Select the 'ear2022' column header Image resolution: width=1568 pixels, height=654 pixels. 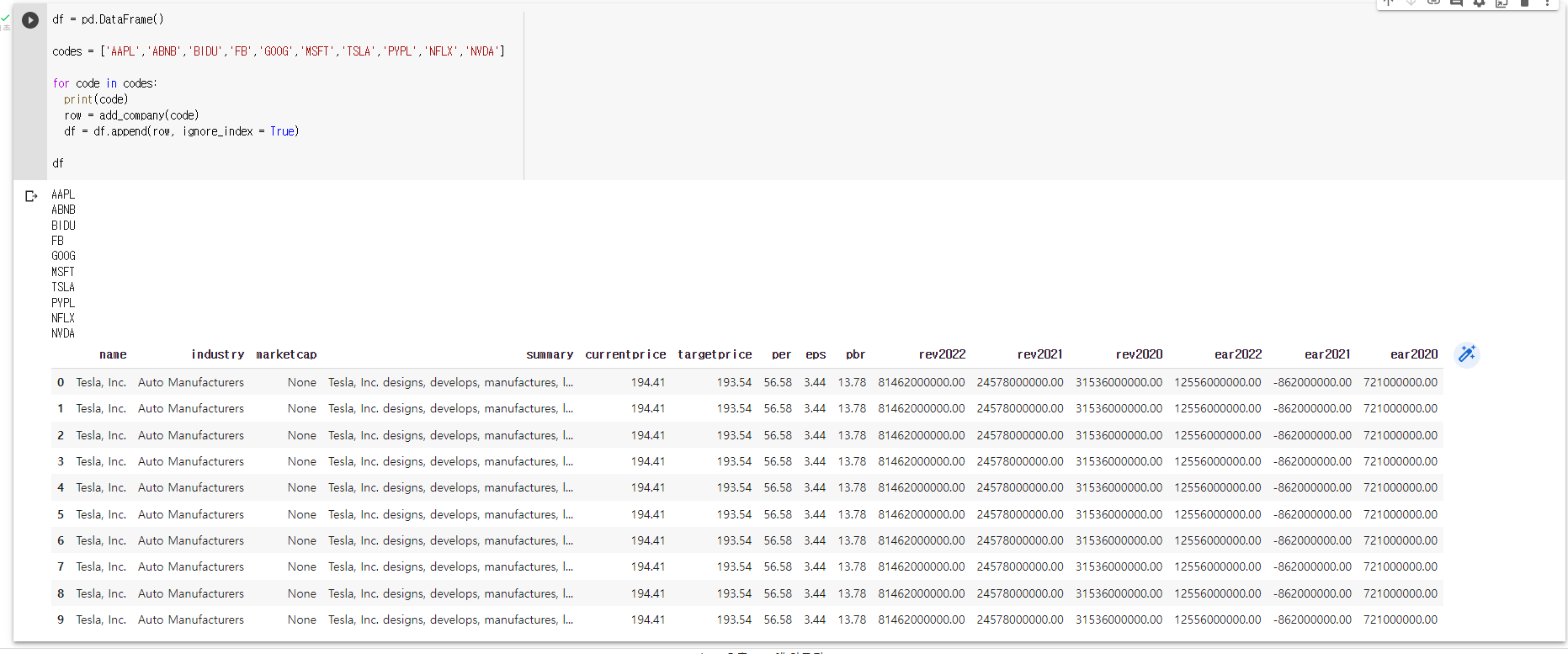pos(1238,354)
